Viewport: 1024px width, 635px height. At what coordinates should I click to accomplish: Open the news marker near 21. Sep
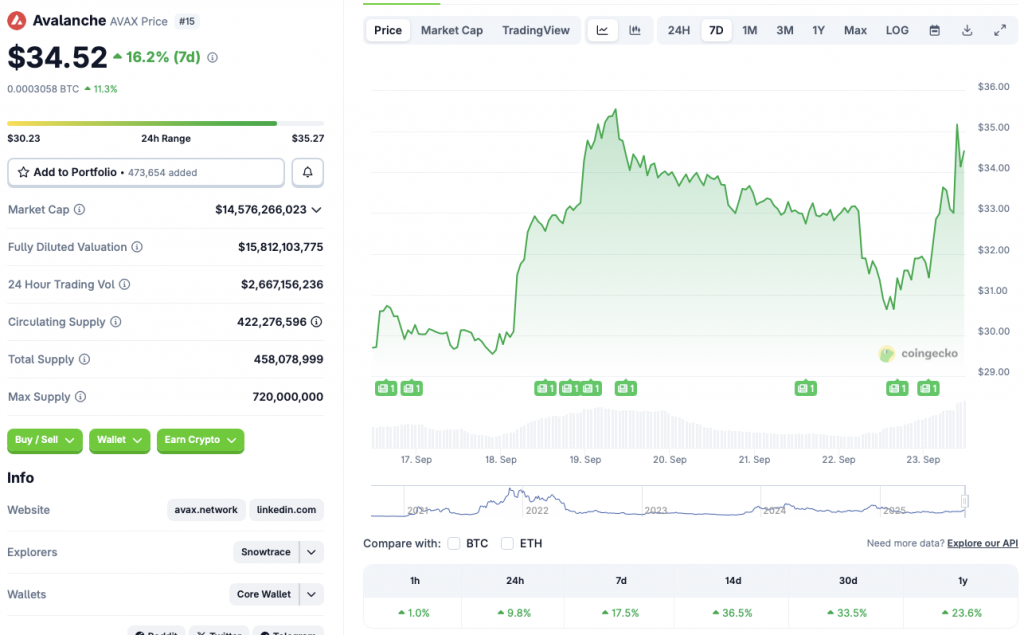pyautogui.click(x=805, y=388)
